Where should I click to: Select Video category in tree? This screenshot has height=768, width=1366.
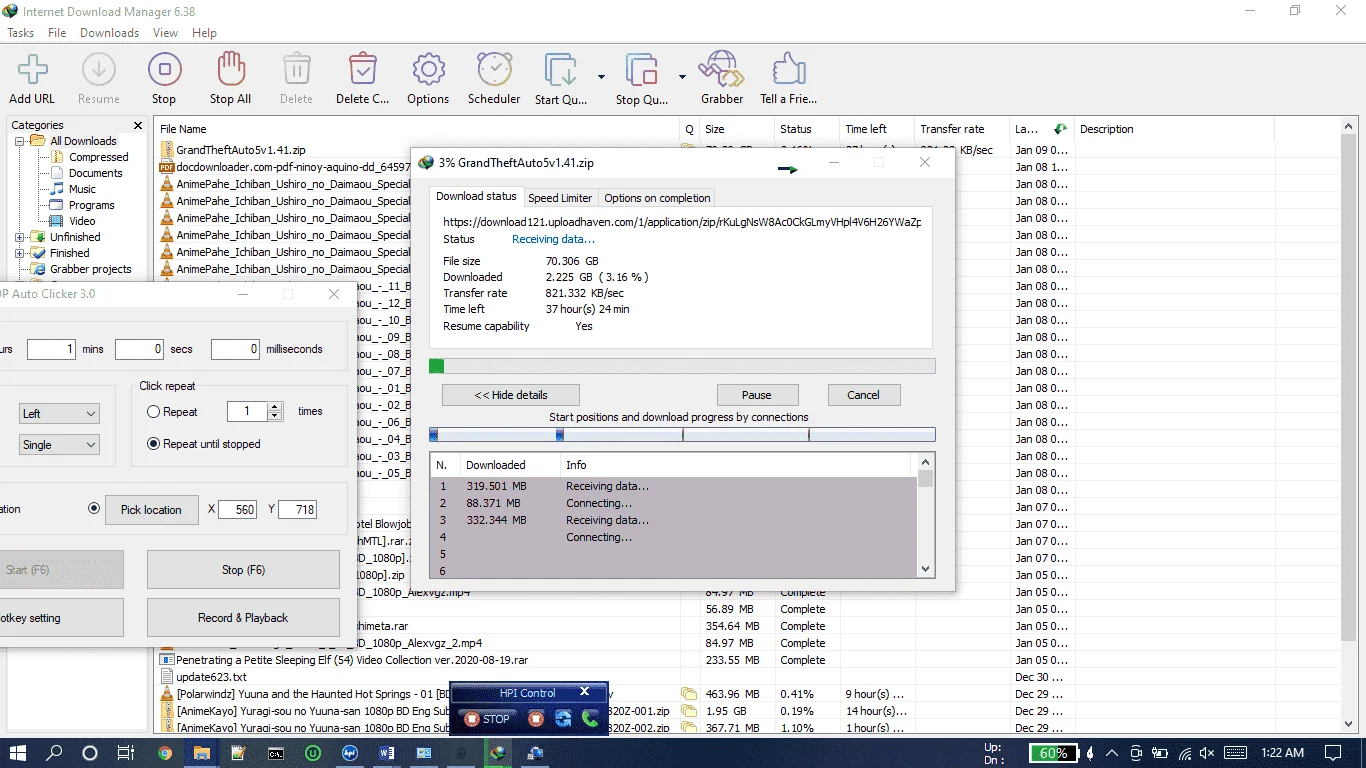coord(82,221)
